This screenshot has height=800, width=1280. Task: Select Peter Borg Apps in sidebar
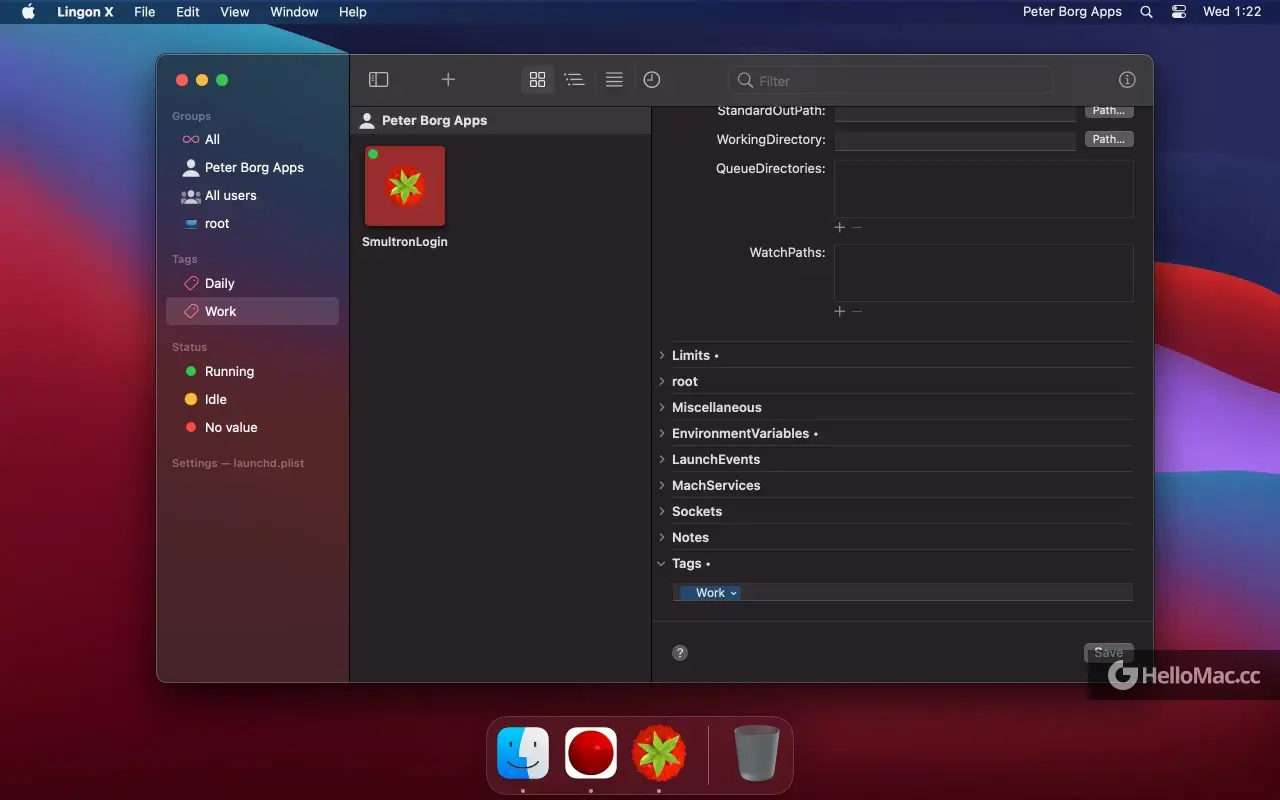(x=252, y=168)
